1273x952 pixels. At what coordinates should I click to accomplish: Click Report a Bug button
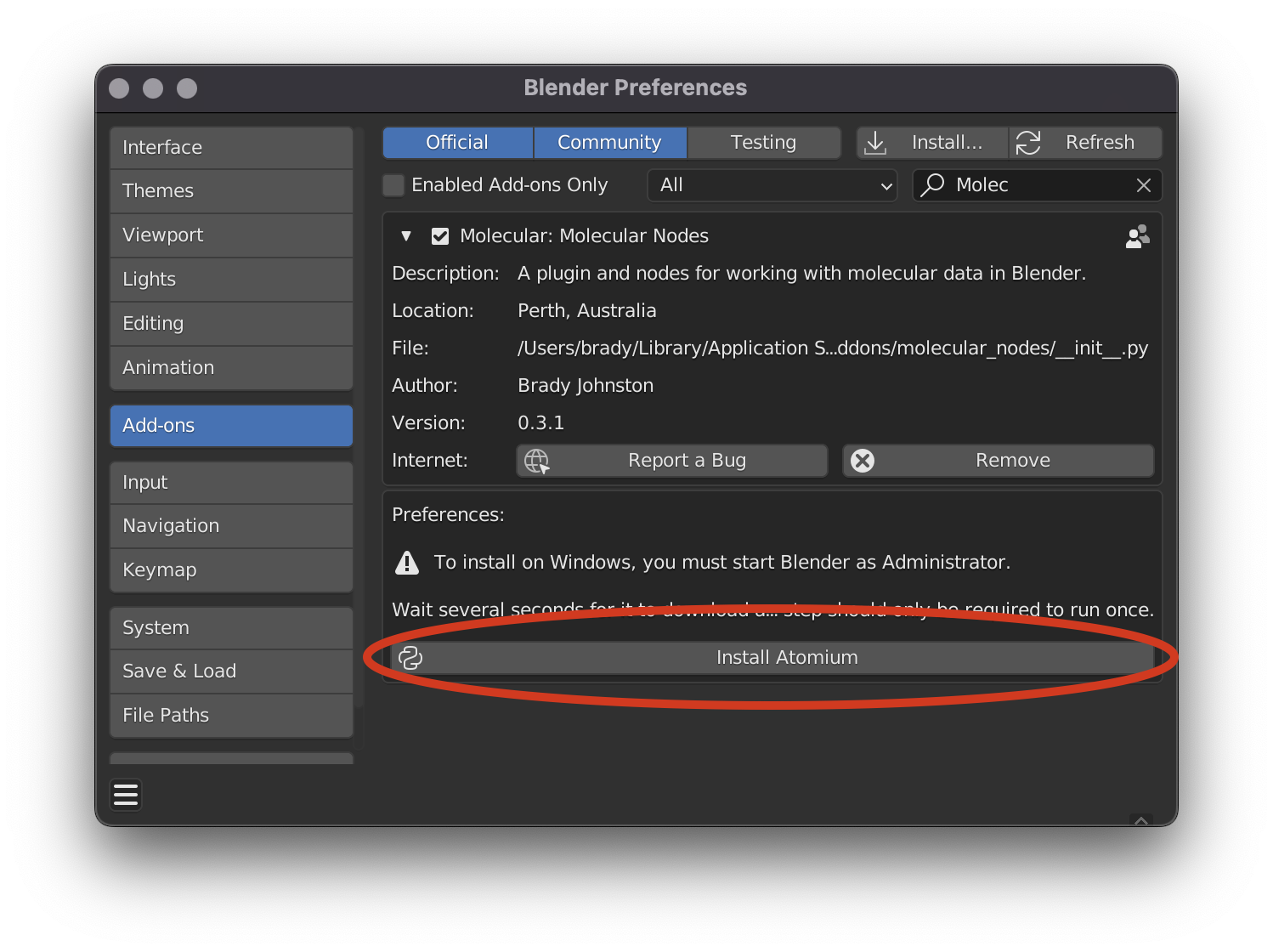(x=671, y=461)
